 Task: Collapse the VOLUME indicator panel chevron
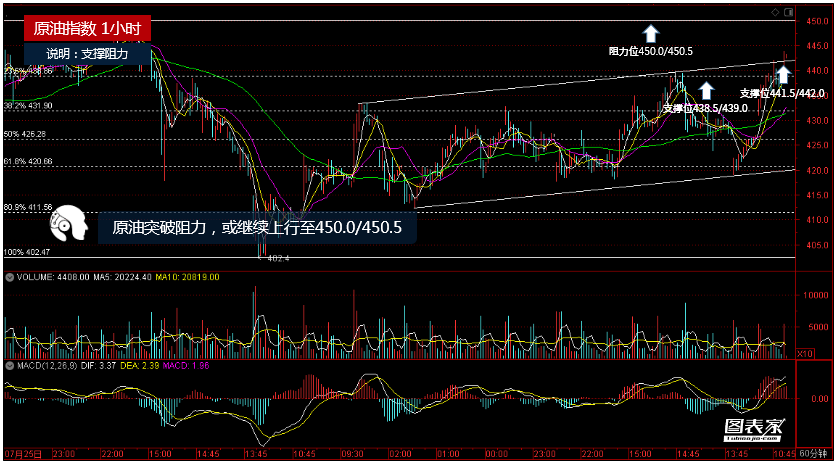point(9,277)
